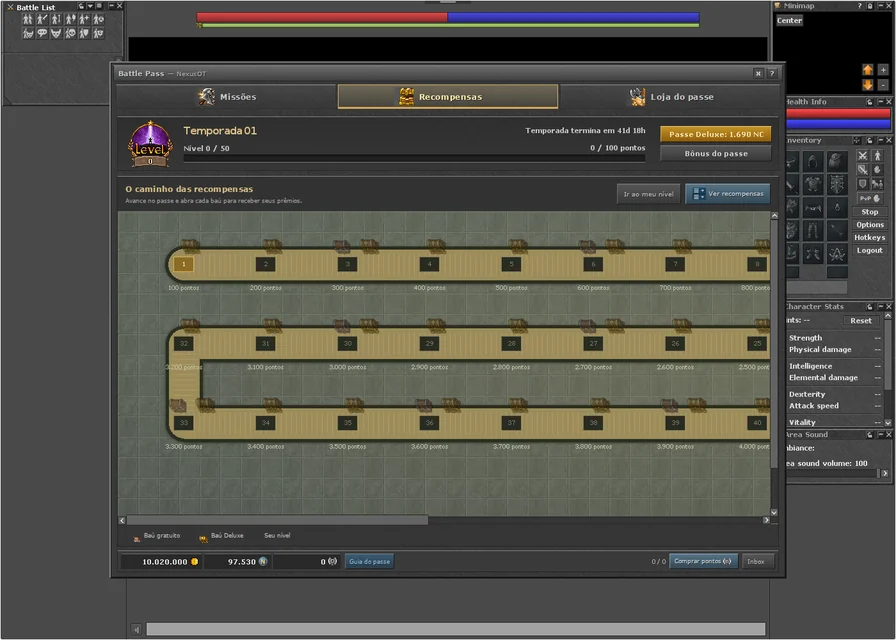Open the chest above level 34

click(x=273, y=405)
